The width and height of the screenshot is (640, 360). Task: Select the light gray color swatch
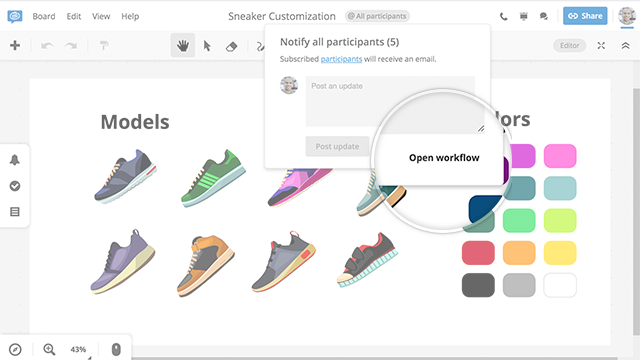pyautogui.click(x=519, y=285)
